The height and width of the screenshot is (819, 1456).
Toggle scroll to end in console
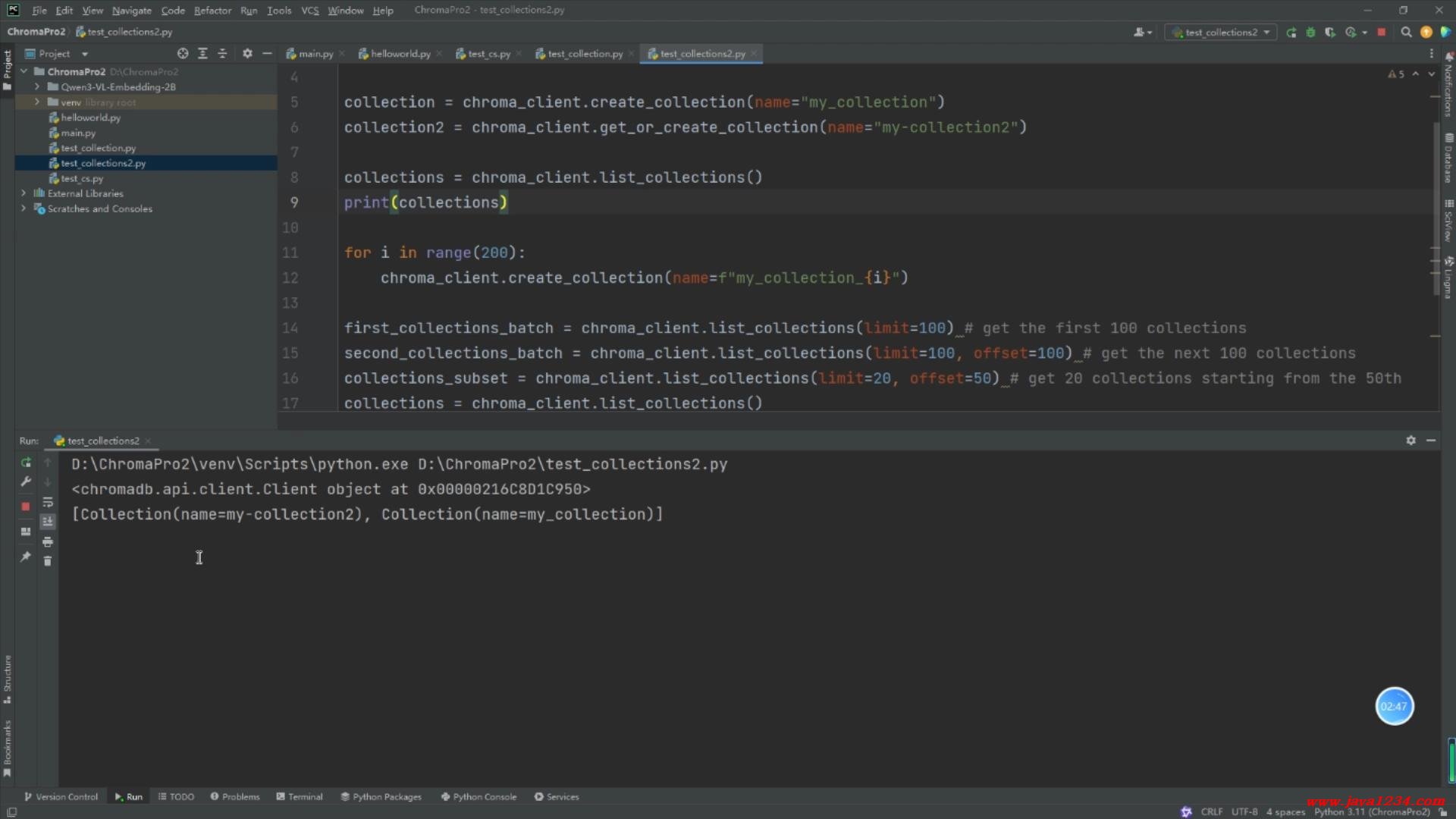[x=48, y=522]
